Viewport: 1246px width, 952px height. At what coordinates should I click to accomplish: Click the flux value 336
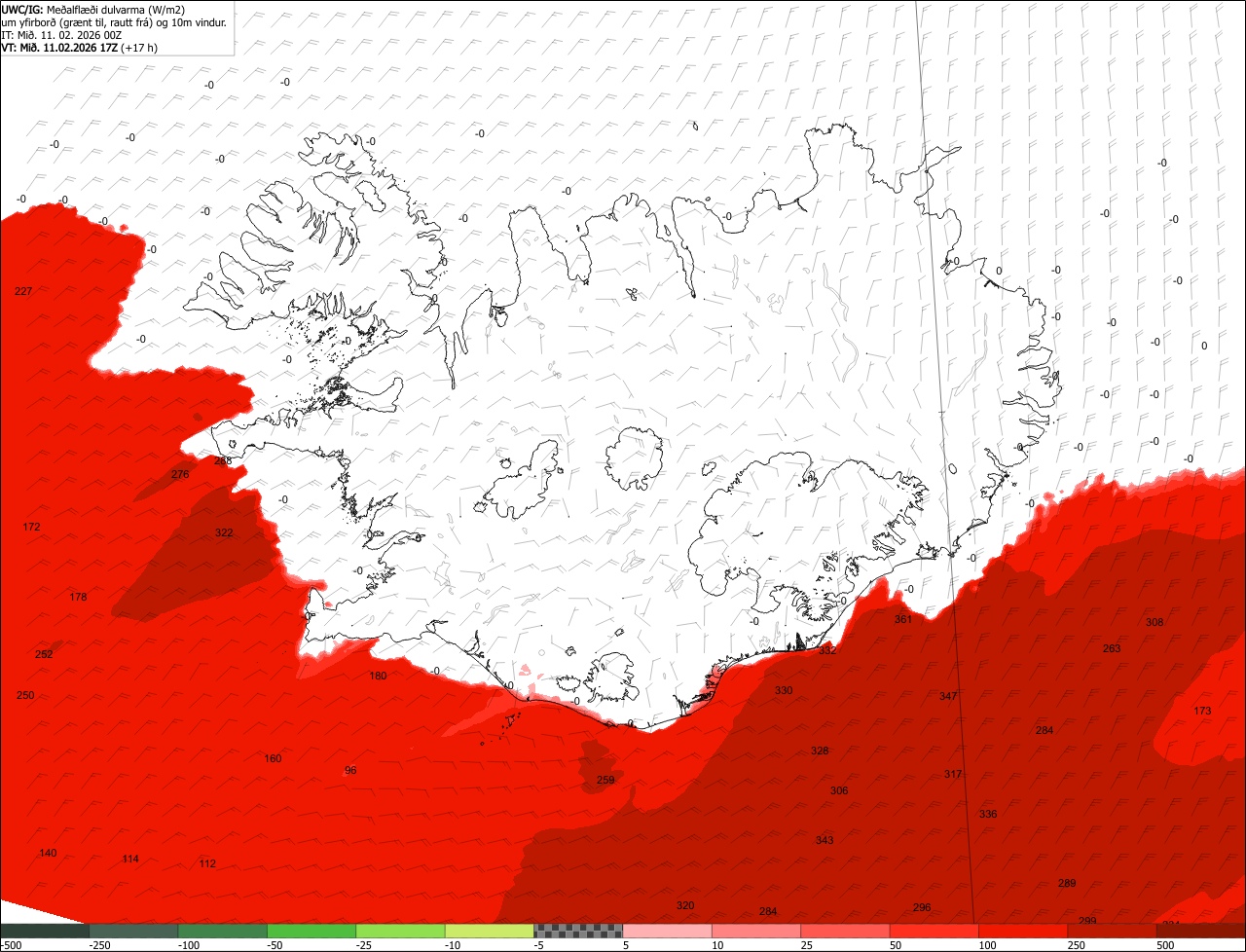point(988,814)
